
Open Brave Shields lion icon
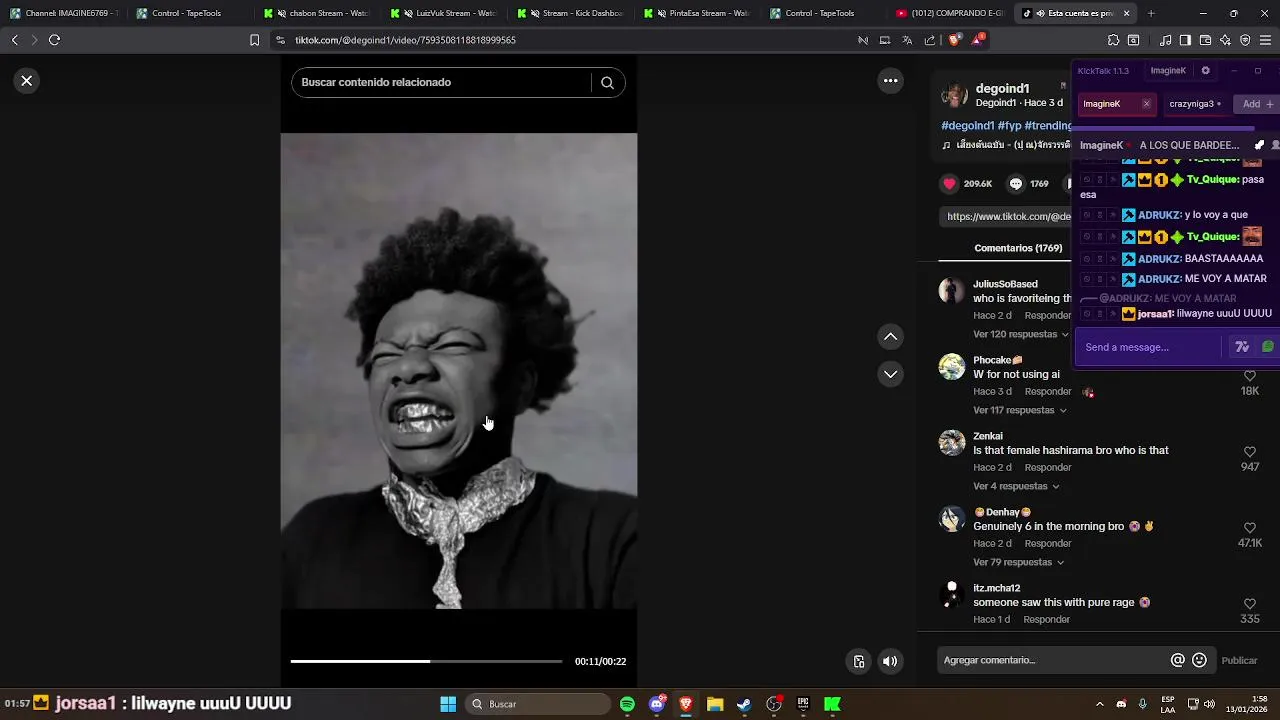tap(953, 40)
